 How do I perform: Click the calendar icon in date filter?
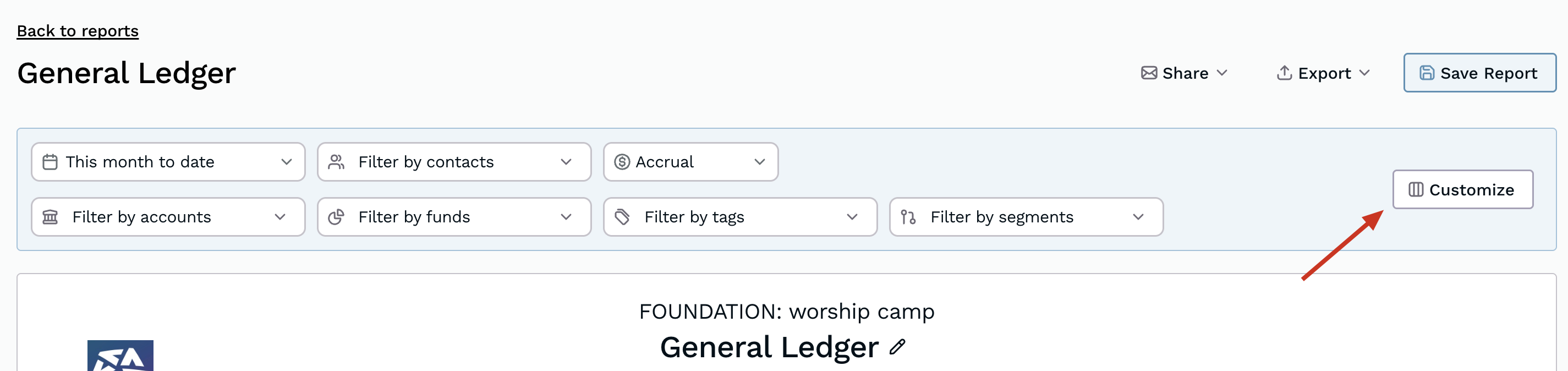50,162
